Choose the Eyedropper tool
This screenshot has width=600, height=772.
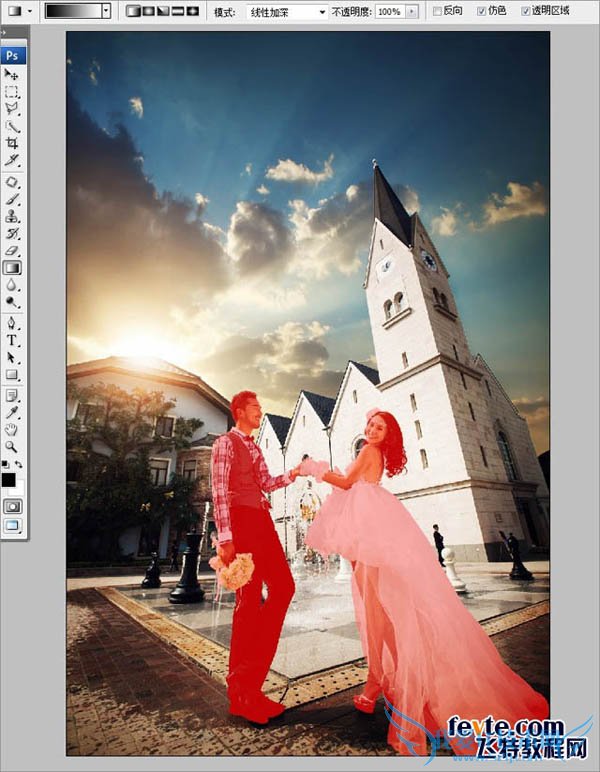click(x=12, y=412)
